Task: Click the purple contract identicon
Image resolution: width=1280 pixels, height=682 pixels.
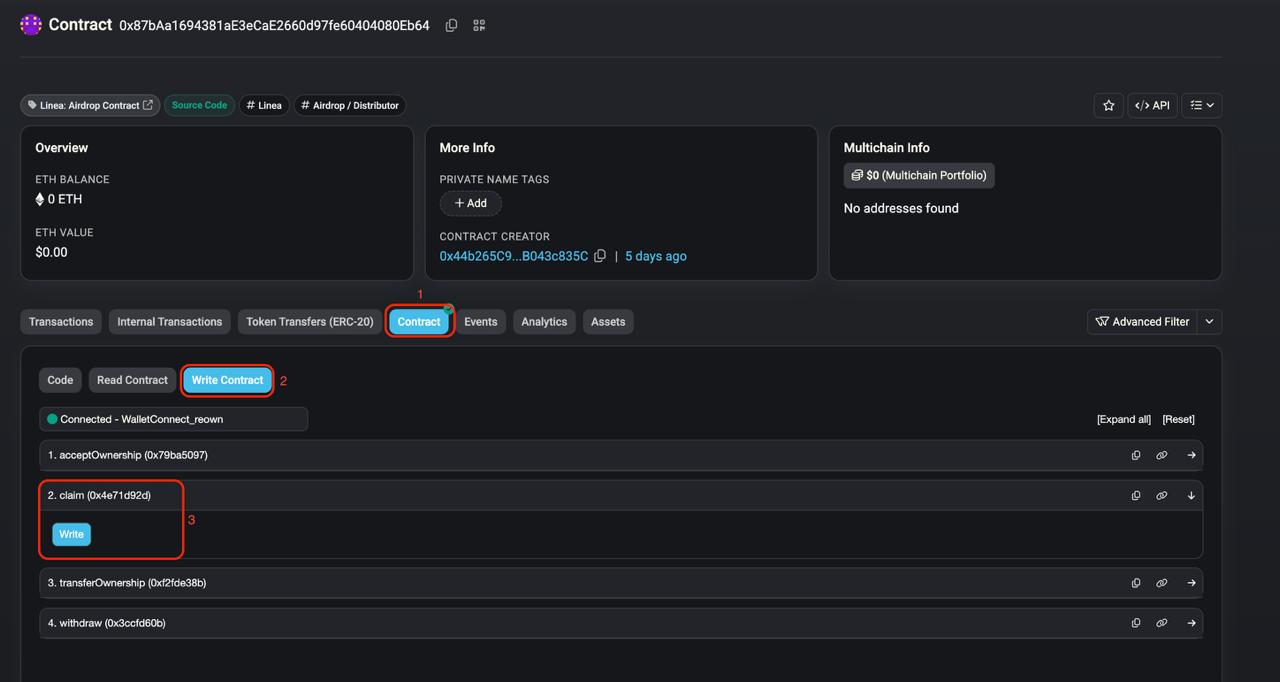Action: pos(31,25)
